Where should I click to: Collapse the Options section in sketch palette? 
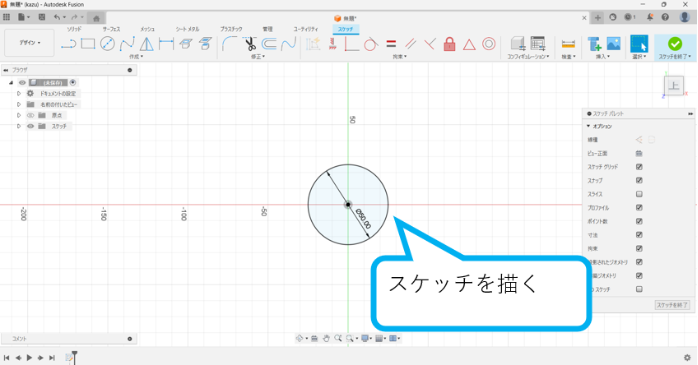coord(588,126)
